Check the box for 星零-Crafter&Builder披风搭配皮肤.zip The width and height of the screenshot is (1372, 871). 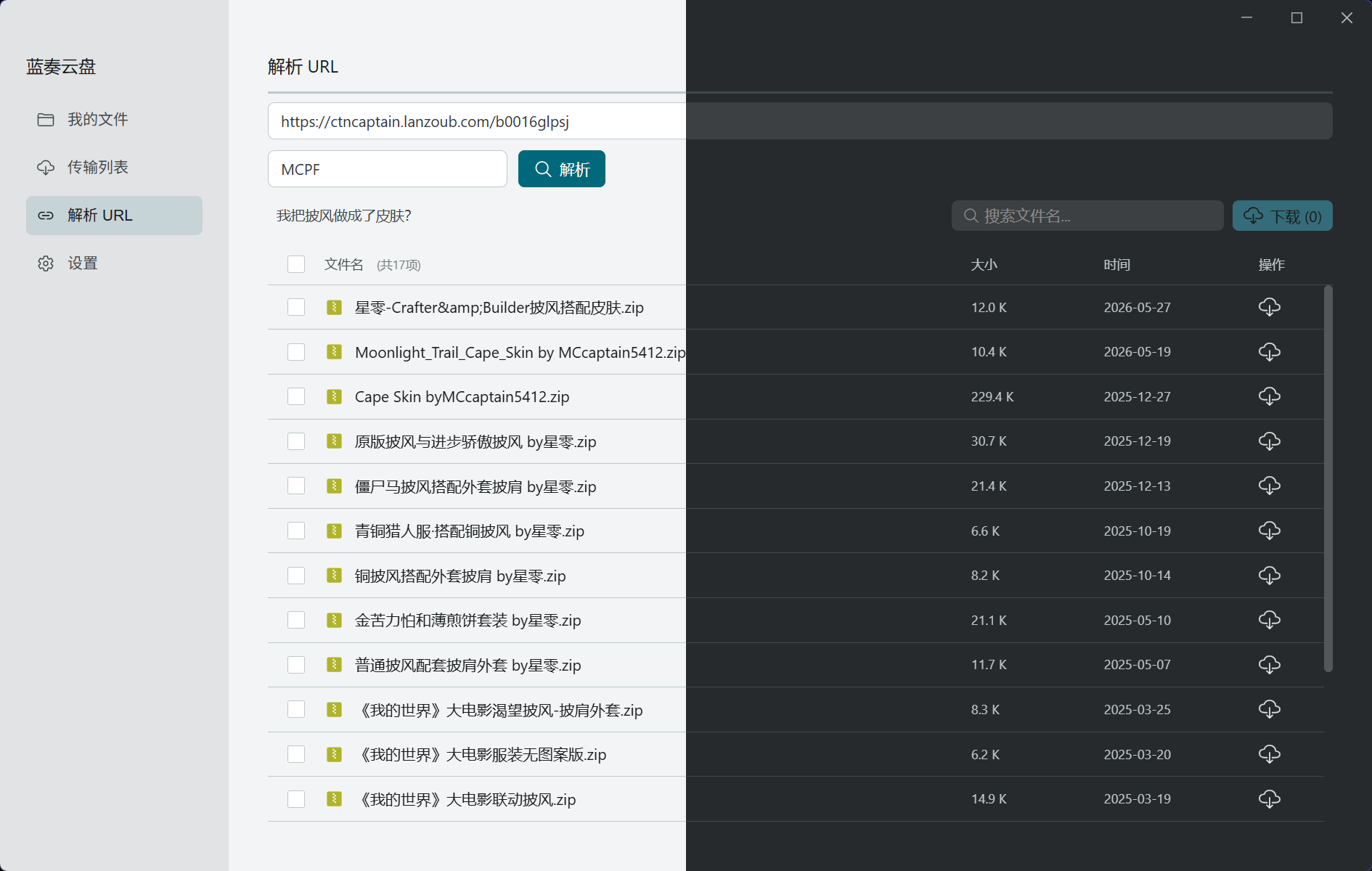pos(296,307)
